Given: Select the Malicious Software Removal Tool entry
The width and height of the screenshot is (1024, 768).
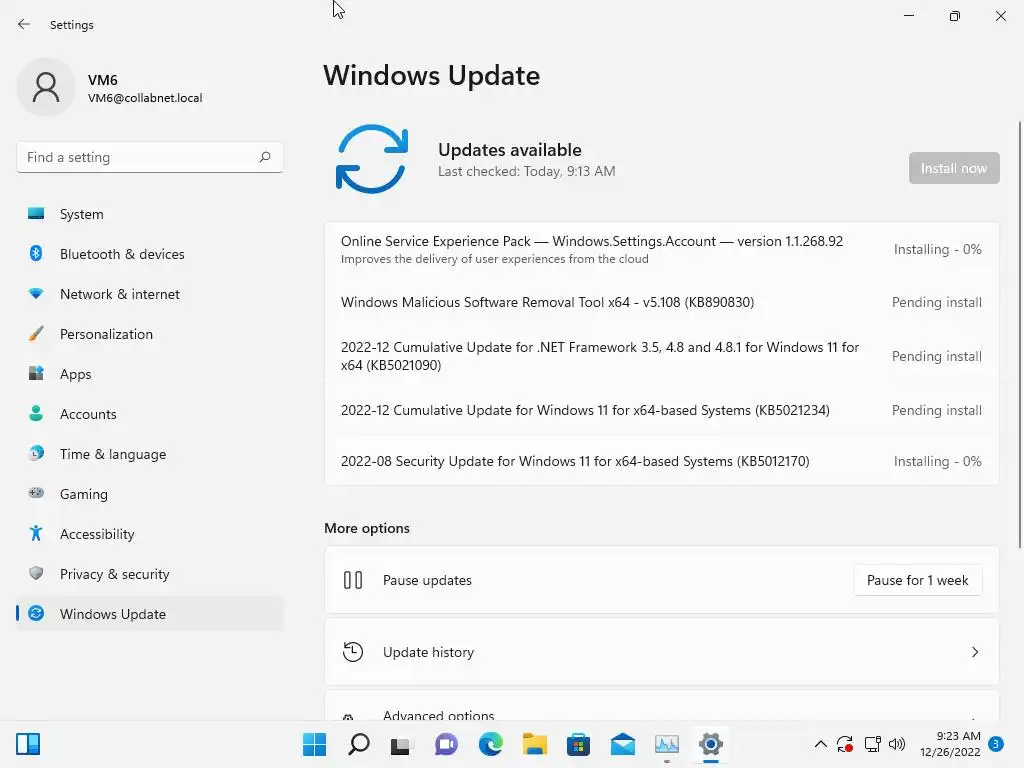Looking at the screenshot, I should [x=662, y=302].
